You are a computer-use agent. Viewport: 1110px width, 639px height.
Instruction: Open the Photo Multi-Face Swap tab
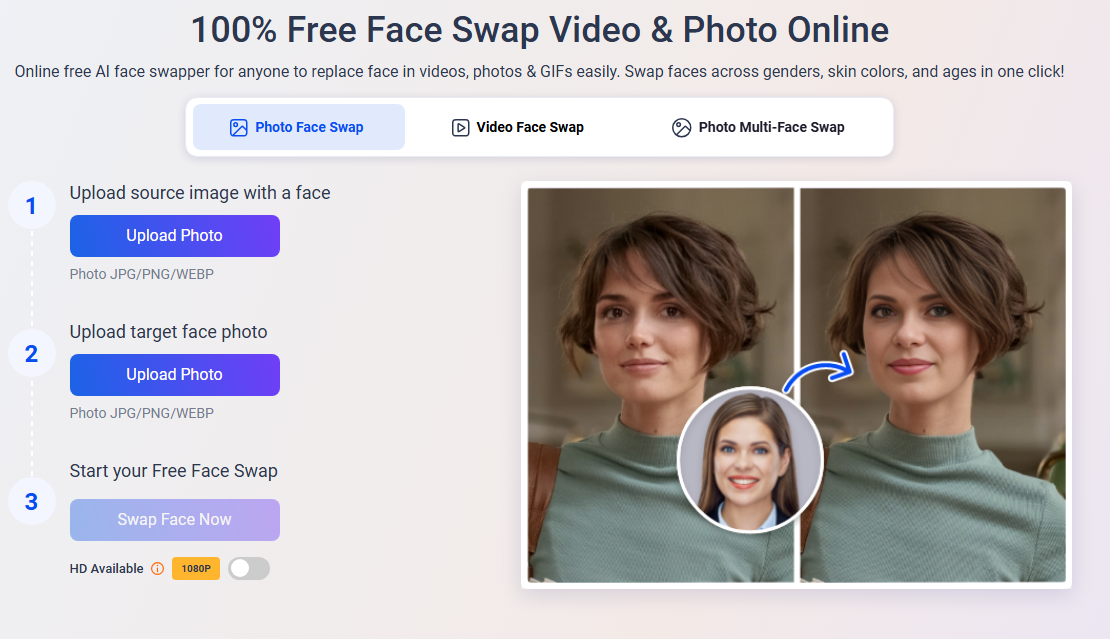(757, 127)
